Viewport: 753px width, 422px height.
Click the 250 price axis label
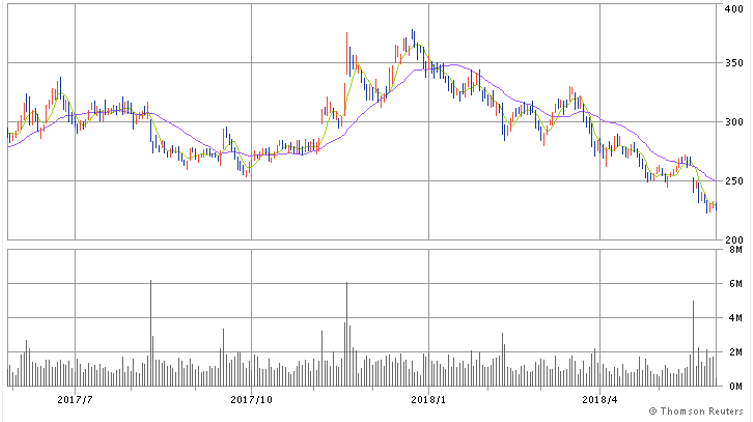(734, 181)
